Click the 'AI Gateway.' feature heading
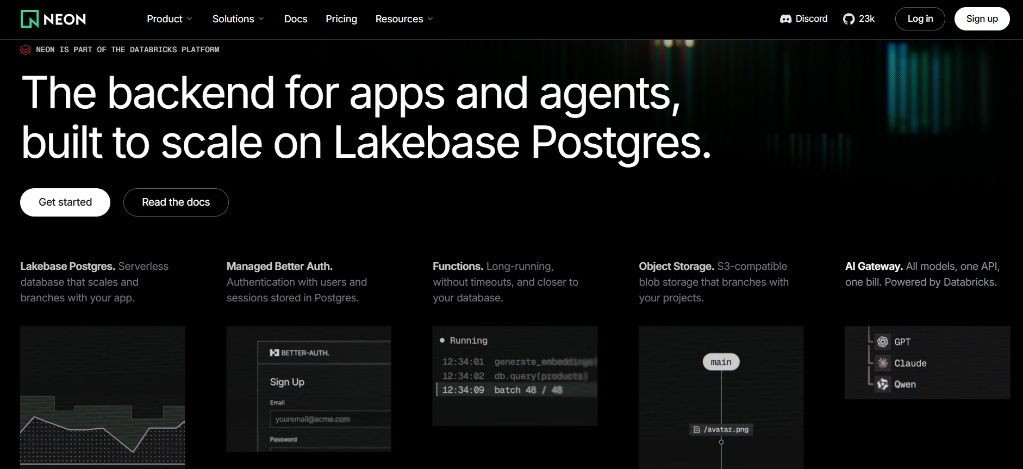 874,266
